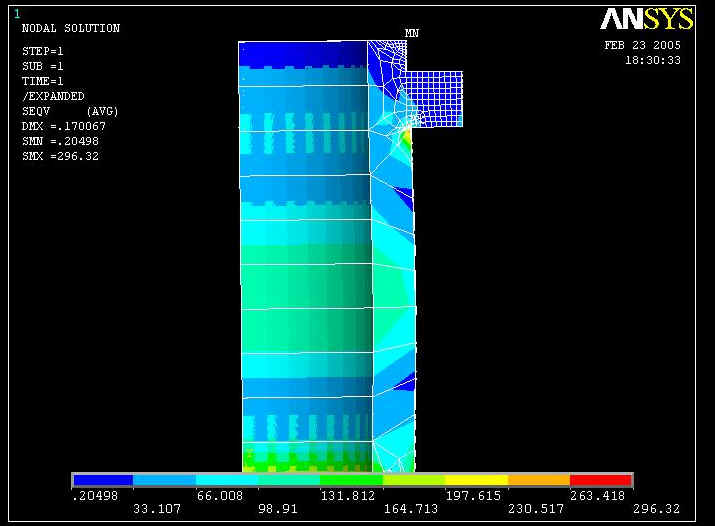Screen dimensions: 715x526
Task: Click the SUB =1 label
Action: (42, 66)
